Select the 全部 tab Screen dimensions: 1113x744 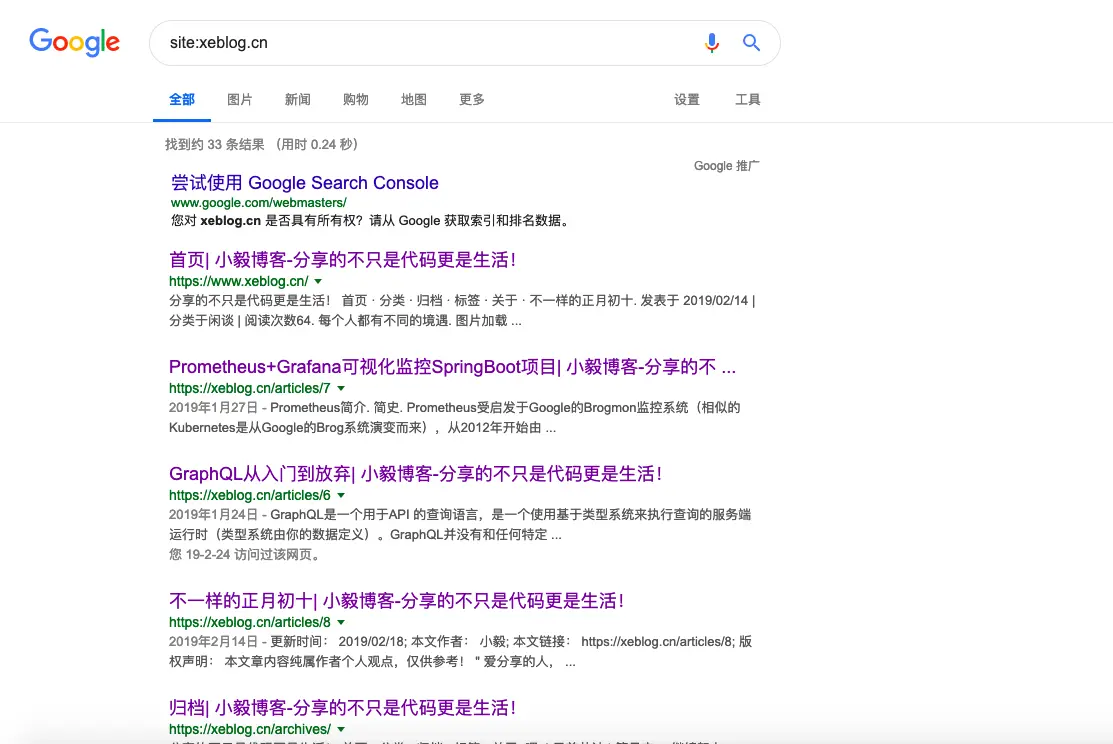tap(182, 99)
